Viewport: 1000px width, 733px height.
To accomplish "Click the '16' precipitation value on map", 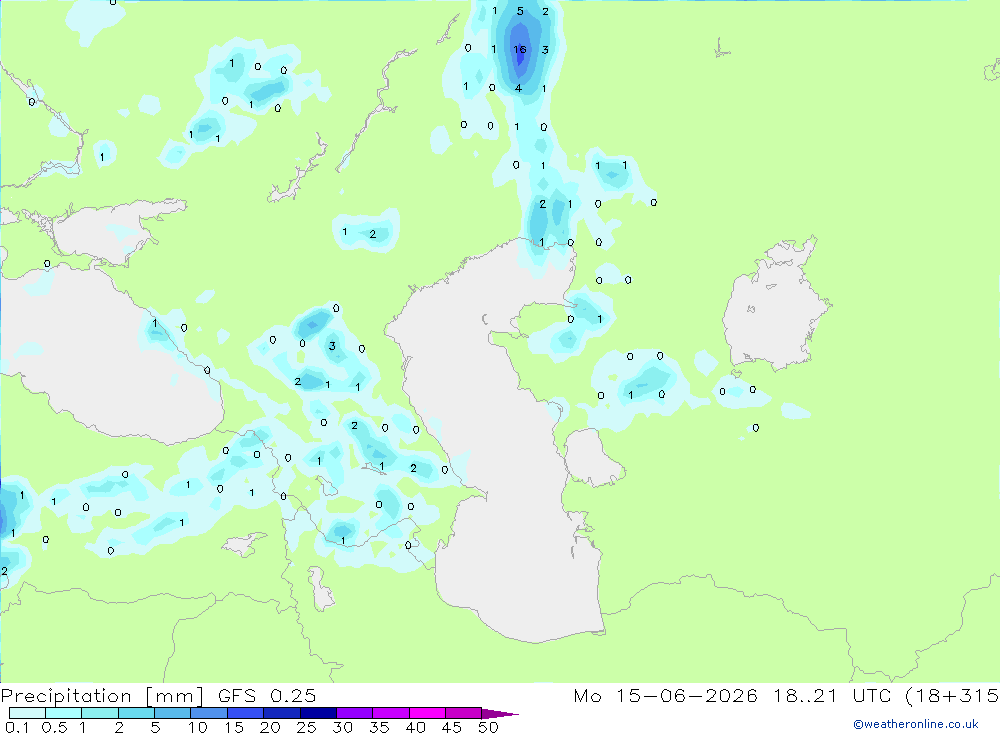I will tap(520, 49).
